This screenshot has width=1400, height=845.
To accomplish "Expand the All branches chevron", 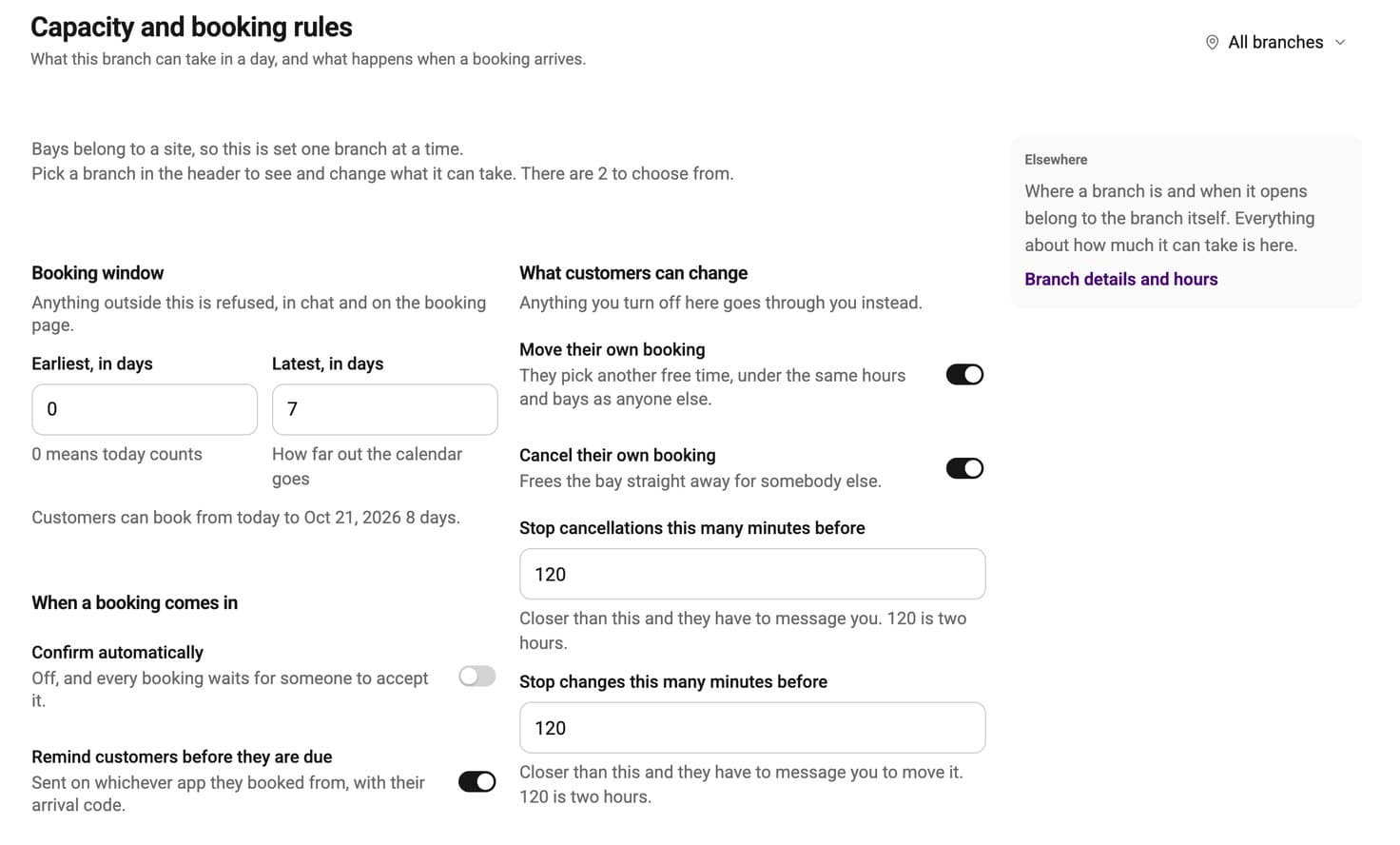I will tap(1340, 42).
